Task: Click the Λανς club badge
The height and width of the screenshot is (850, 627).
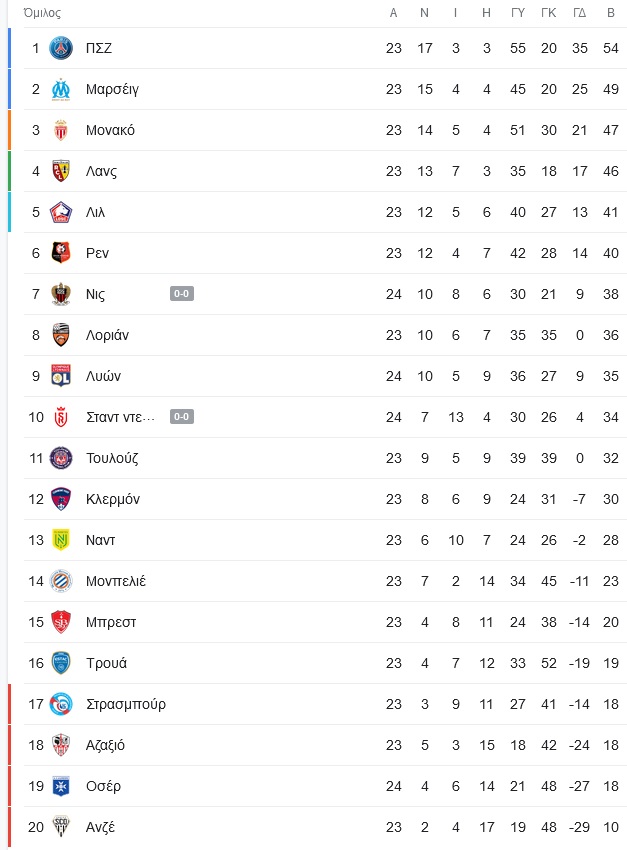Action: click(x=61, y=171)
